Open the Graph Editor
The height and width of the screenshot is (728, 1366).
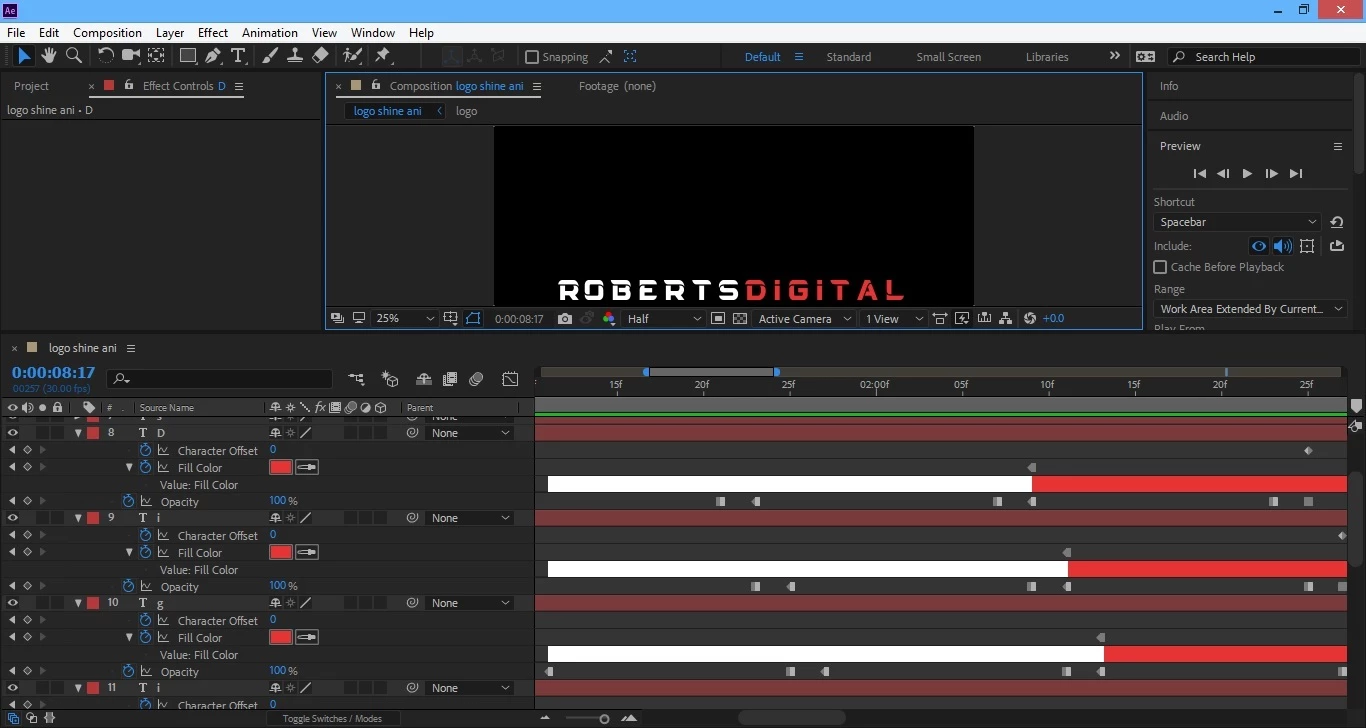[x=510, y=379]
